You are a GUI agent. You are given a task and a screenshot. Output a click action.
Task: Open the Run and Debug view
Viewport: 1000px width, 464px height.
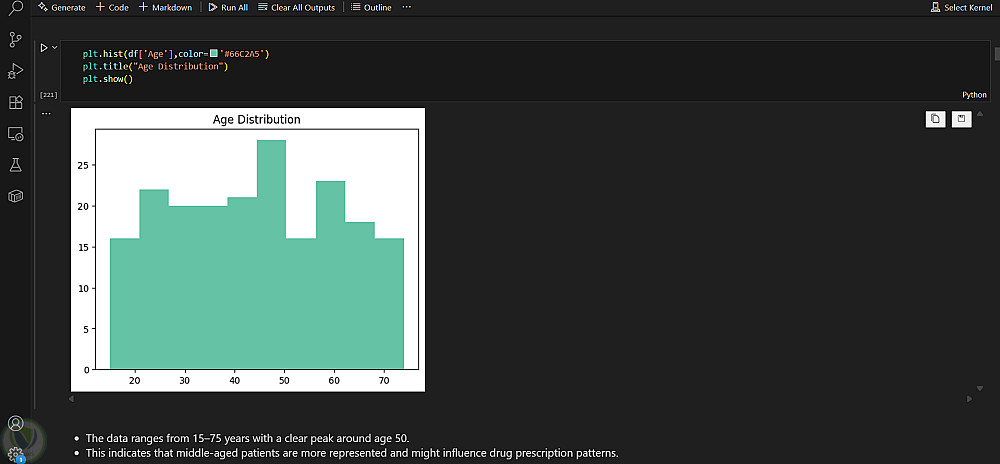click(15, 71)
